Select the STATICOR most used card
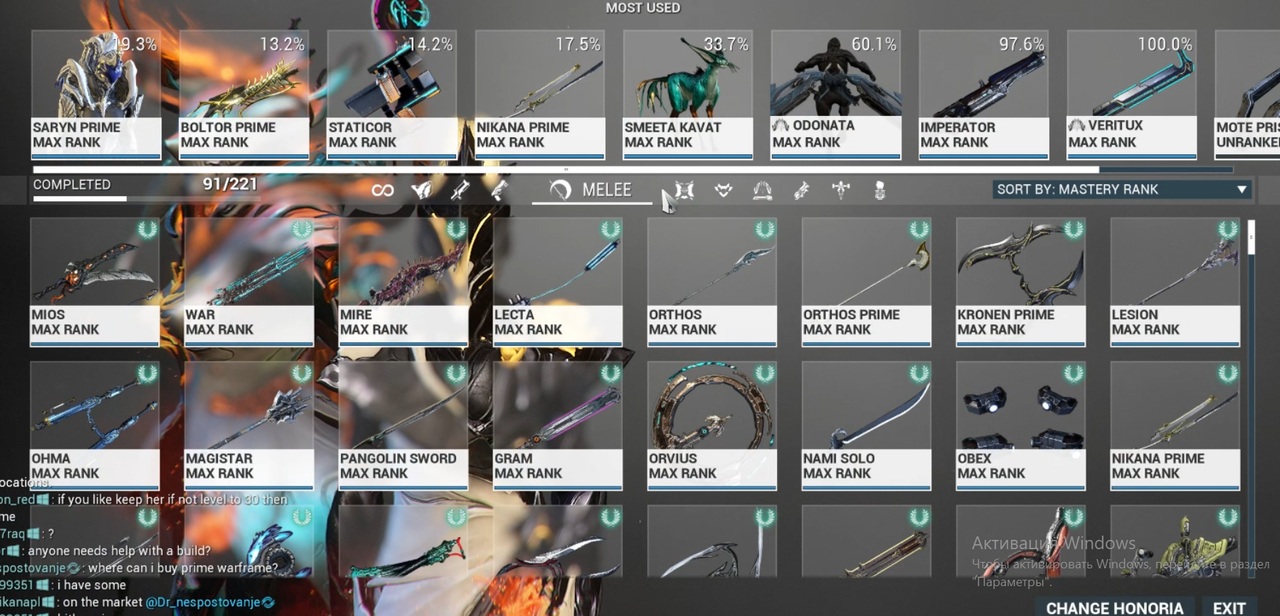 [x=392, y=94]
